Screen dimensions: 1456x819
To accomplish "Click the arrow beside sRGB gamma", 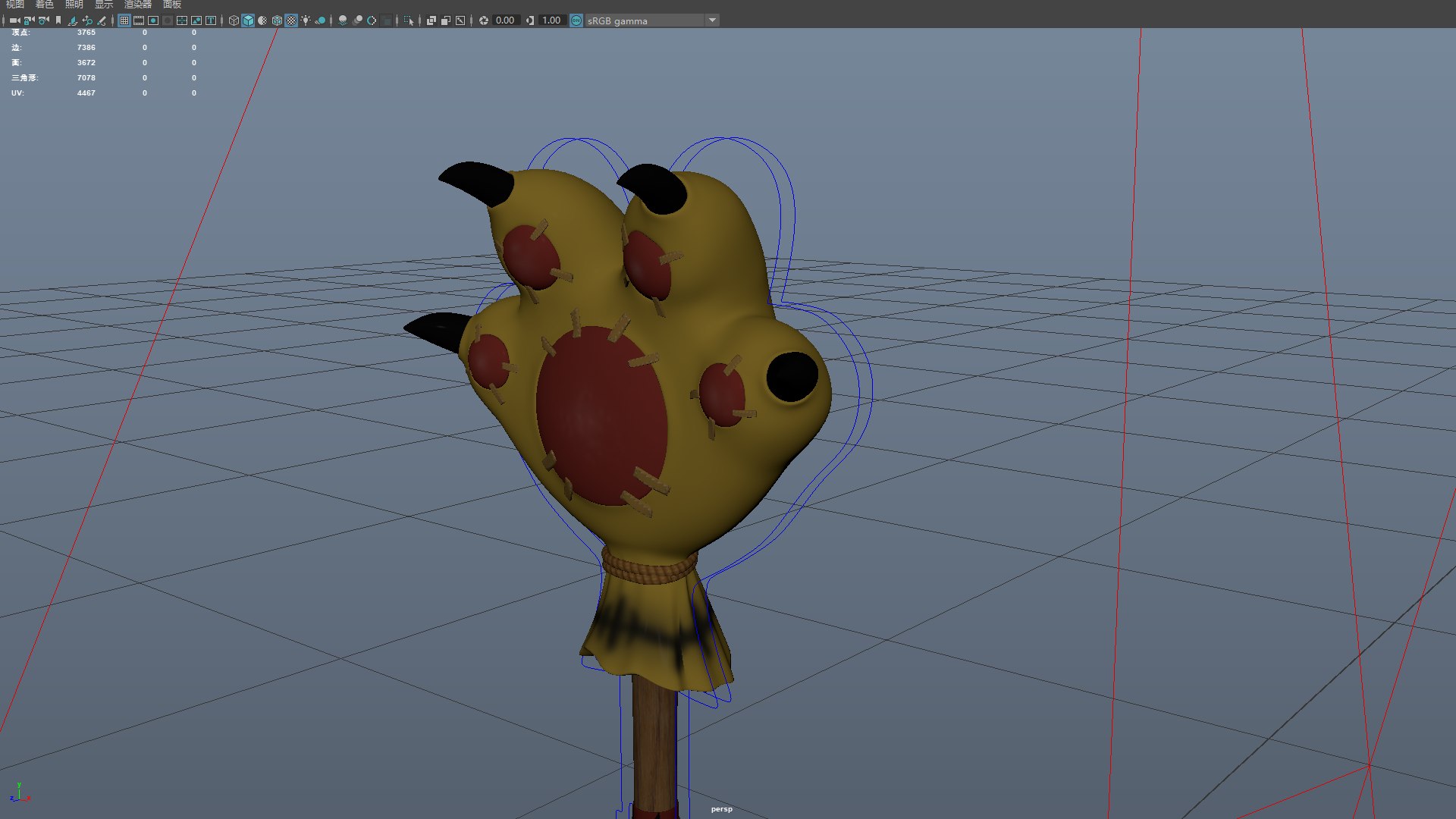I will click(712, 20).
